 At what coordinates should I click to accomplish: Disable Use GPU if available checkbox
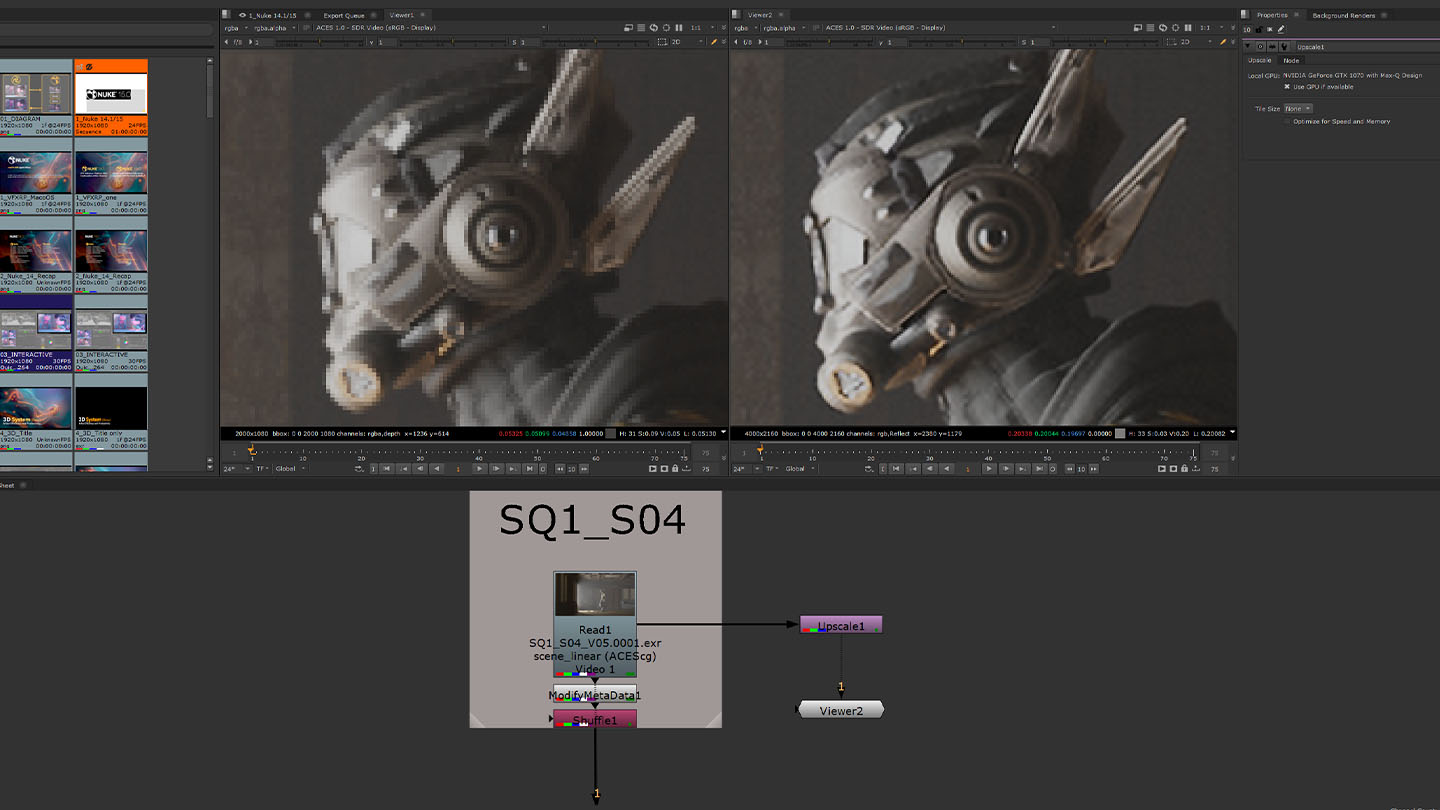(x=1287, y=87)
